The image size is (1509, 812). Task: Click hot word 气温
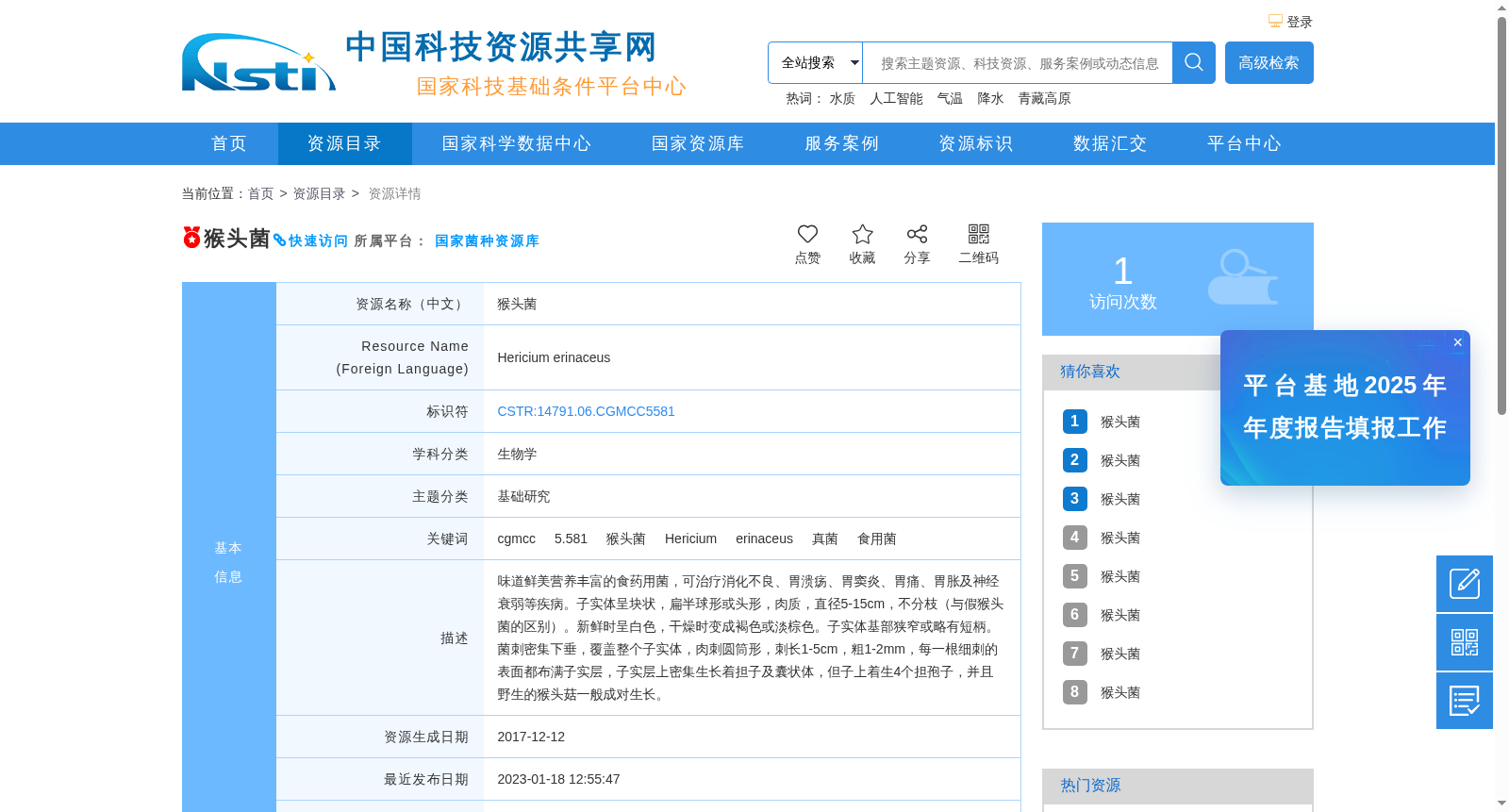point(950,98)
